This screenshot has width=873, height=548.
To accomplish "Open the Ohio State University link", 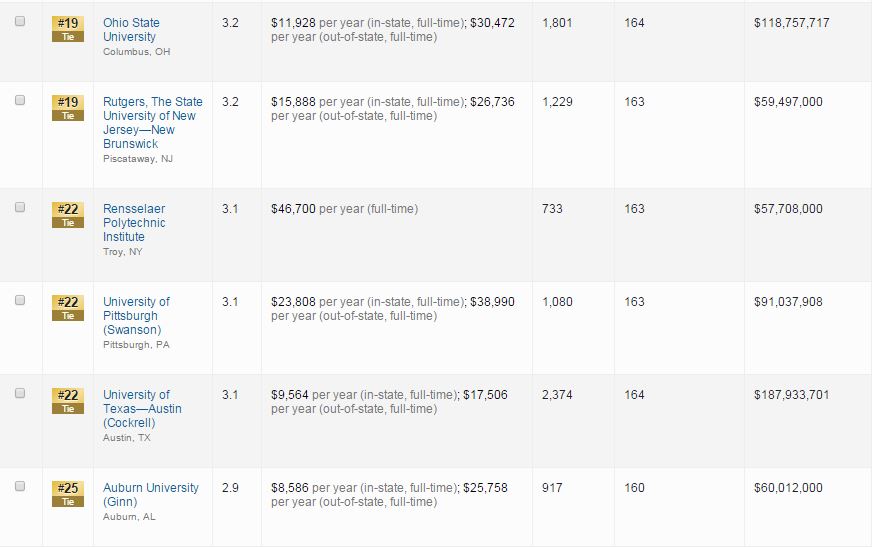I will 131,30.
